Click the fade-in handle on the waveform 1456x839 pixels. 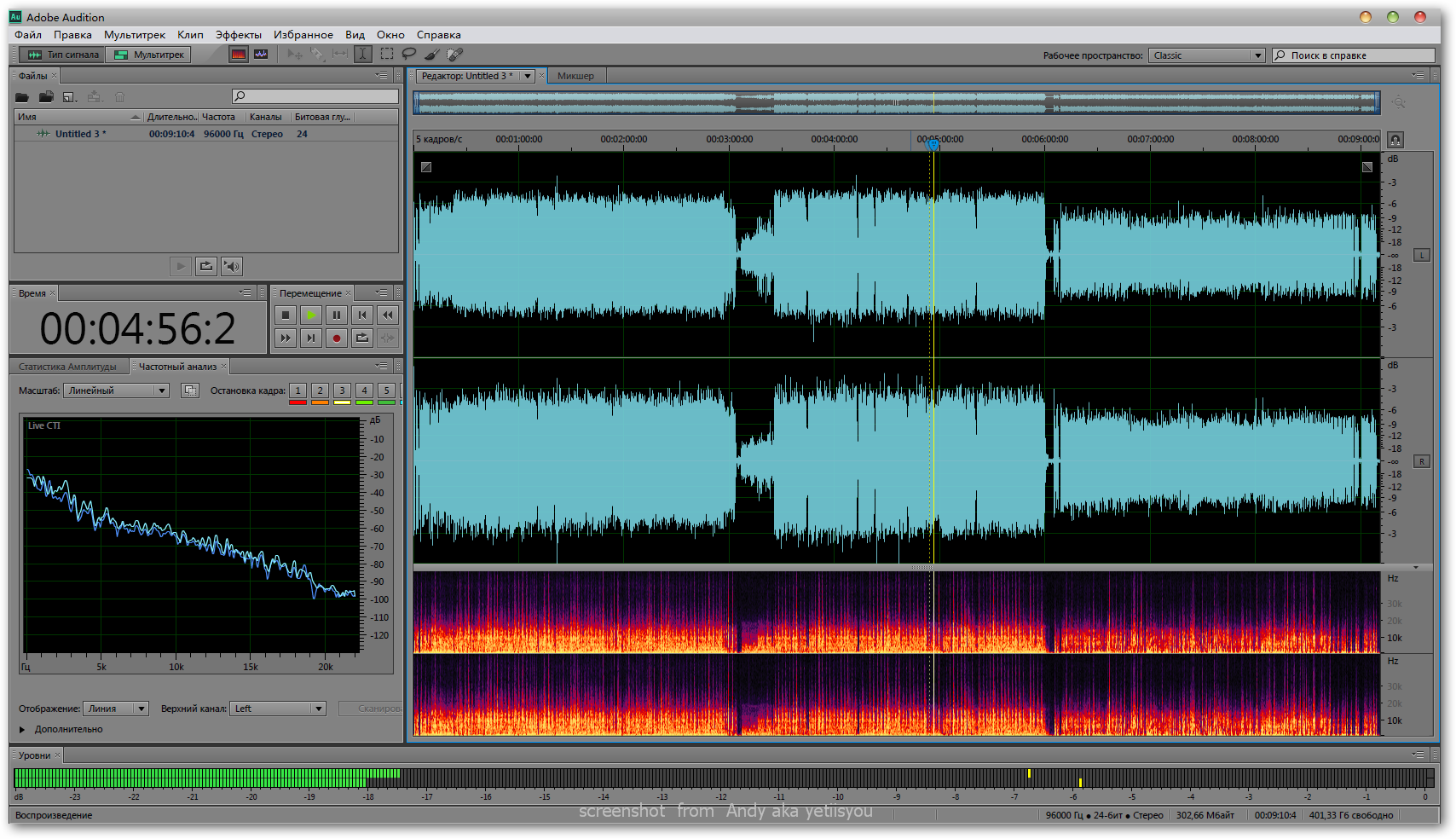(x=426, y=167)
